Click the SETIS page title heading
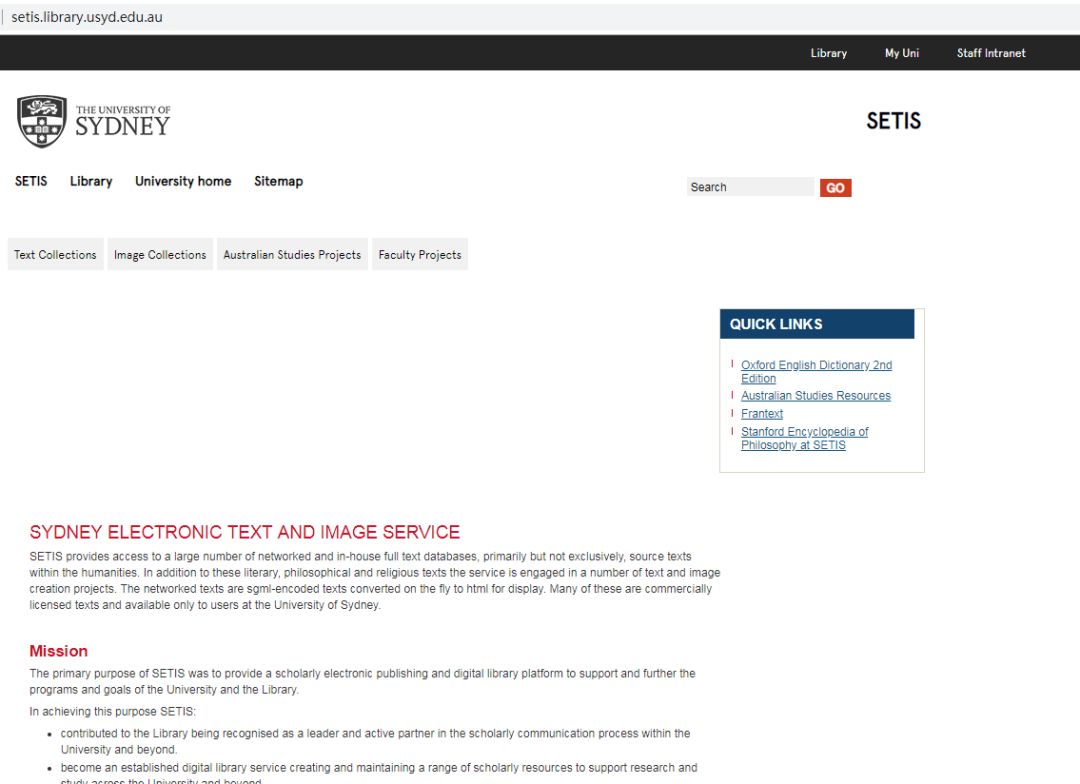 (893, 121)
